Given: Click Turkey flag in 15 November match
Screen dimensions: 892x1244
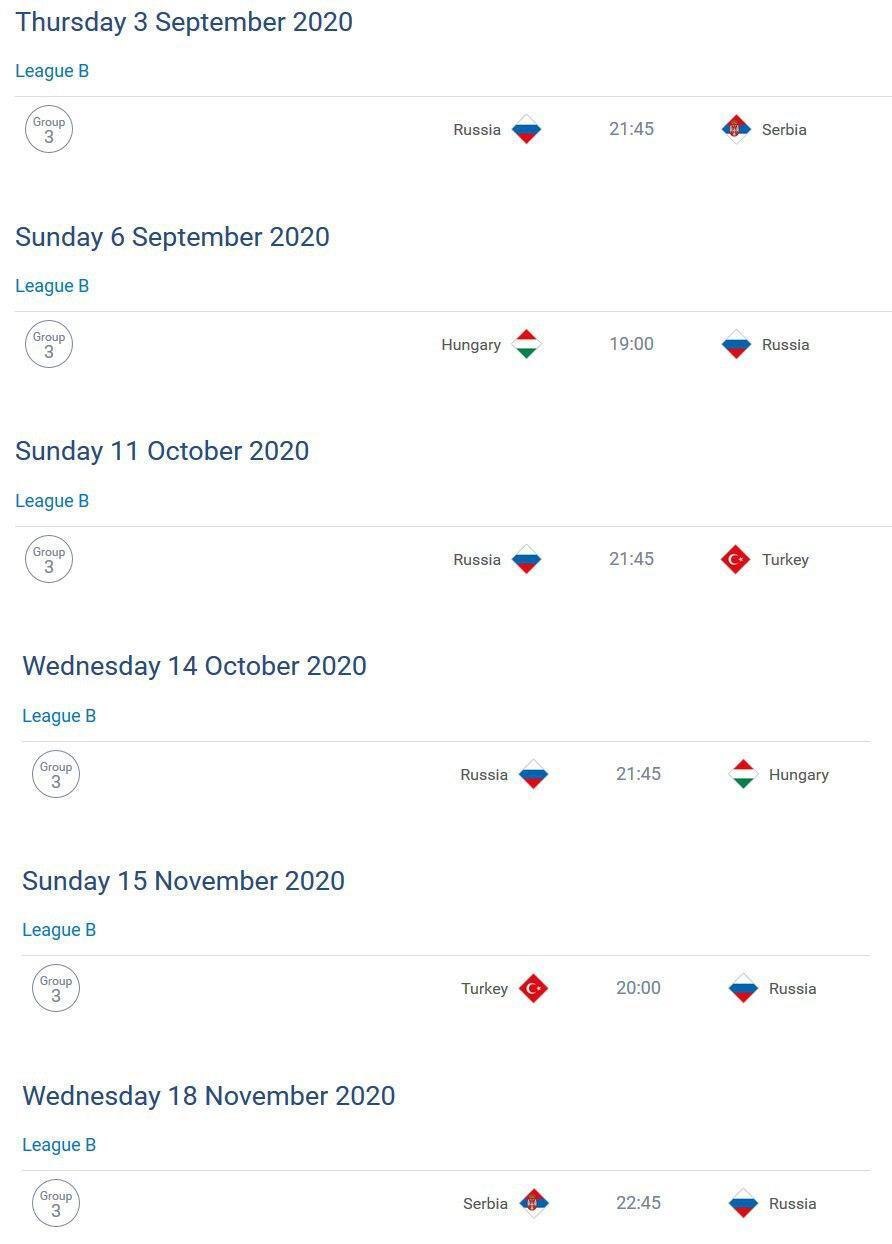Looking at the screenshot, I should [x=533, y=988].
